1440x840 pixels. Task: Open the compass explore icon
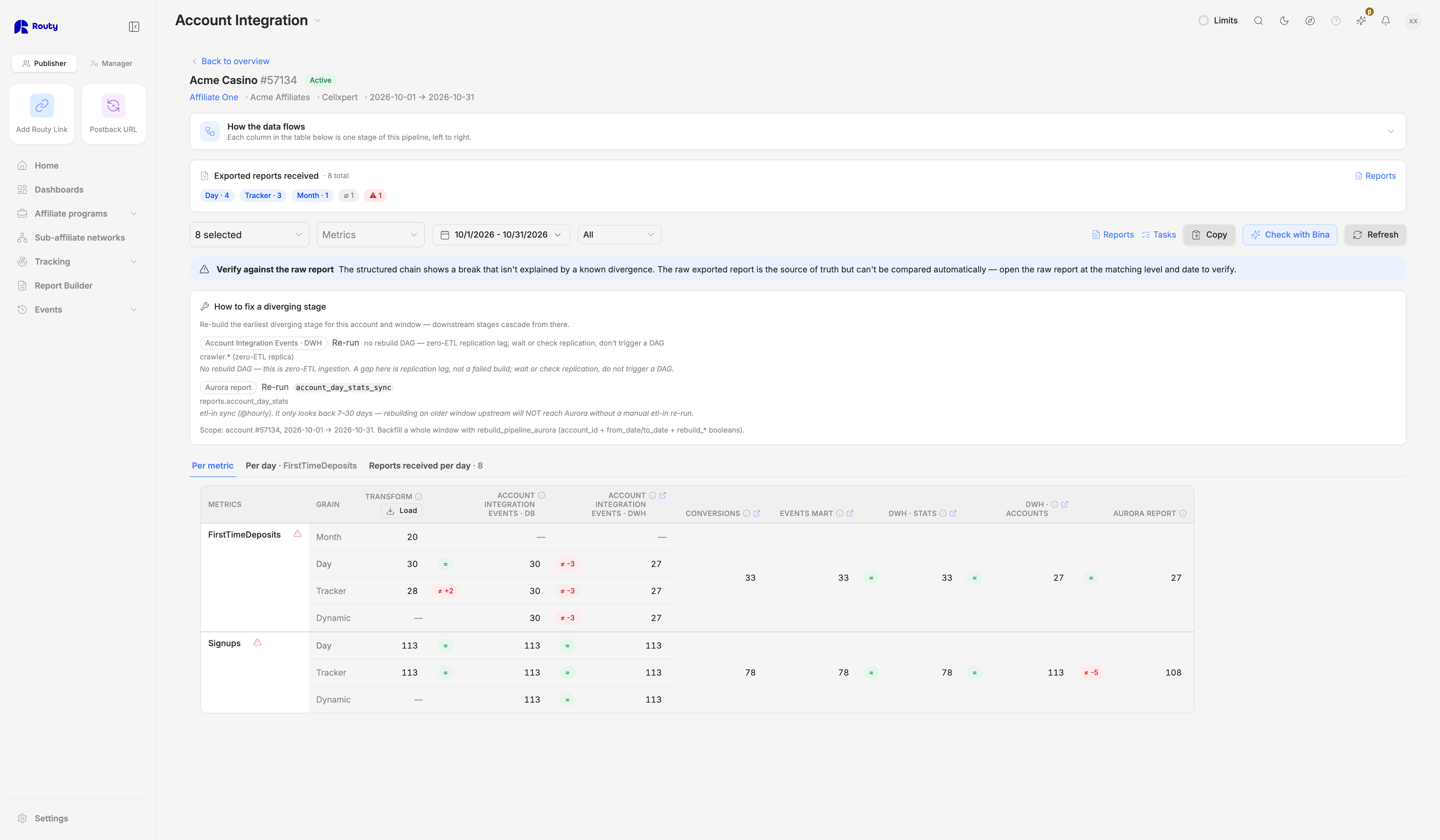pos(1310,21)
